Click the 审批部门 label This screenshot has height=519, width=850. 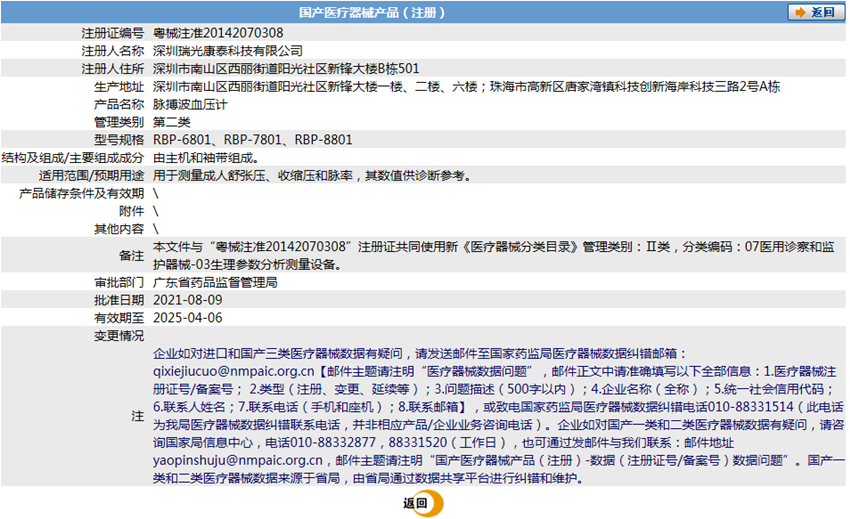click(119, 283)
